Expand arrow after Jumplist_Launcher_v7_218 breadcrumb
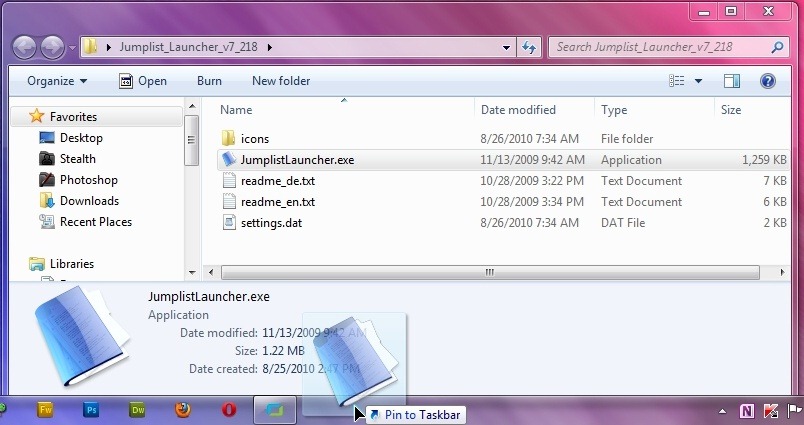The height and width of the screenshot is (425, 804). pos(270,47)
